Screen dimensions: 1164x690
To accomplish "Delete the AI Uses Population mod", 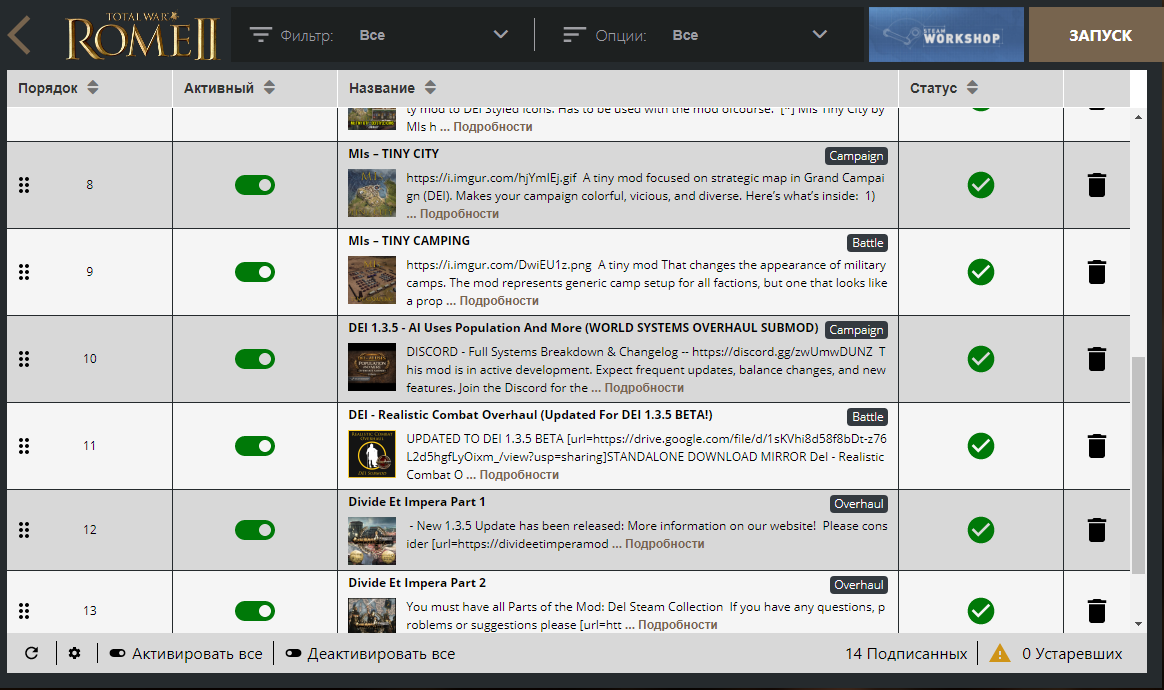I will tap(1096, 359).
